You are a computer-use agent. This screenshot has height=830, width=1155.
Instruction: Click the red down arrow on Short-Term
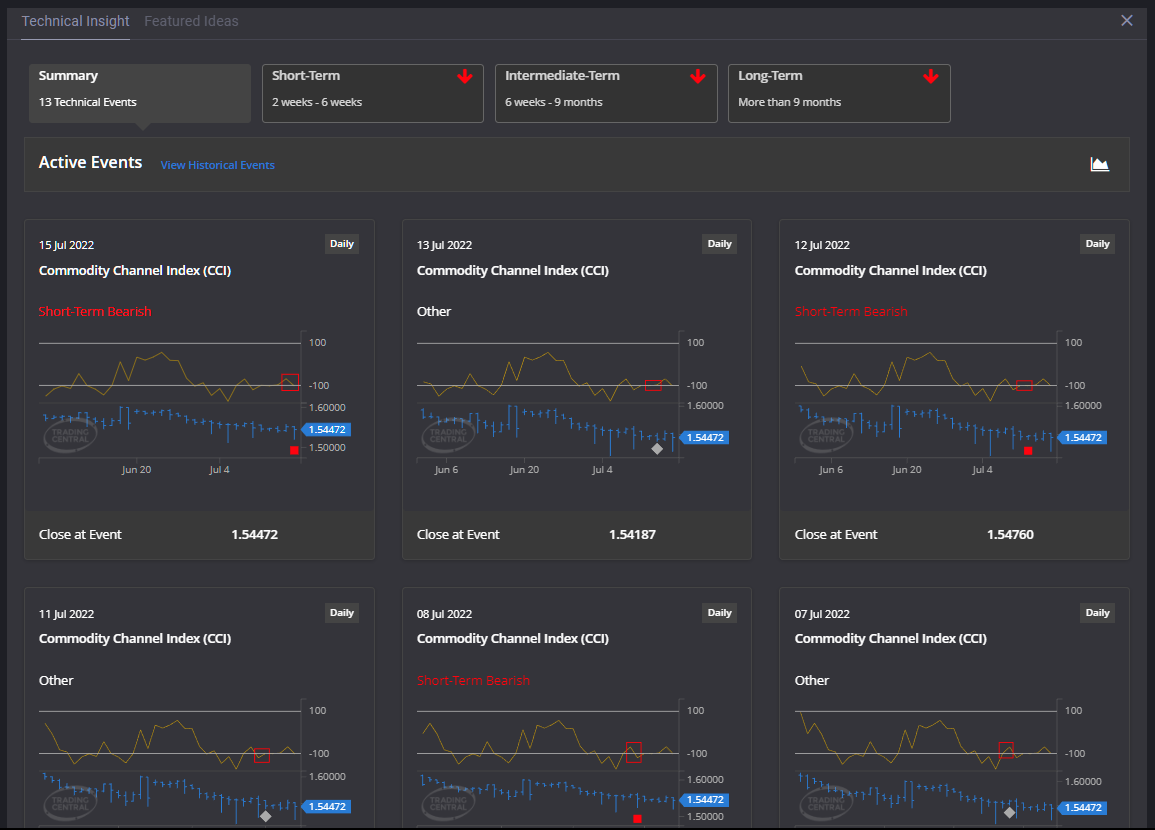(x=464, y=77)
